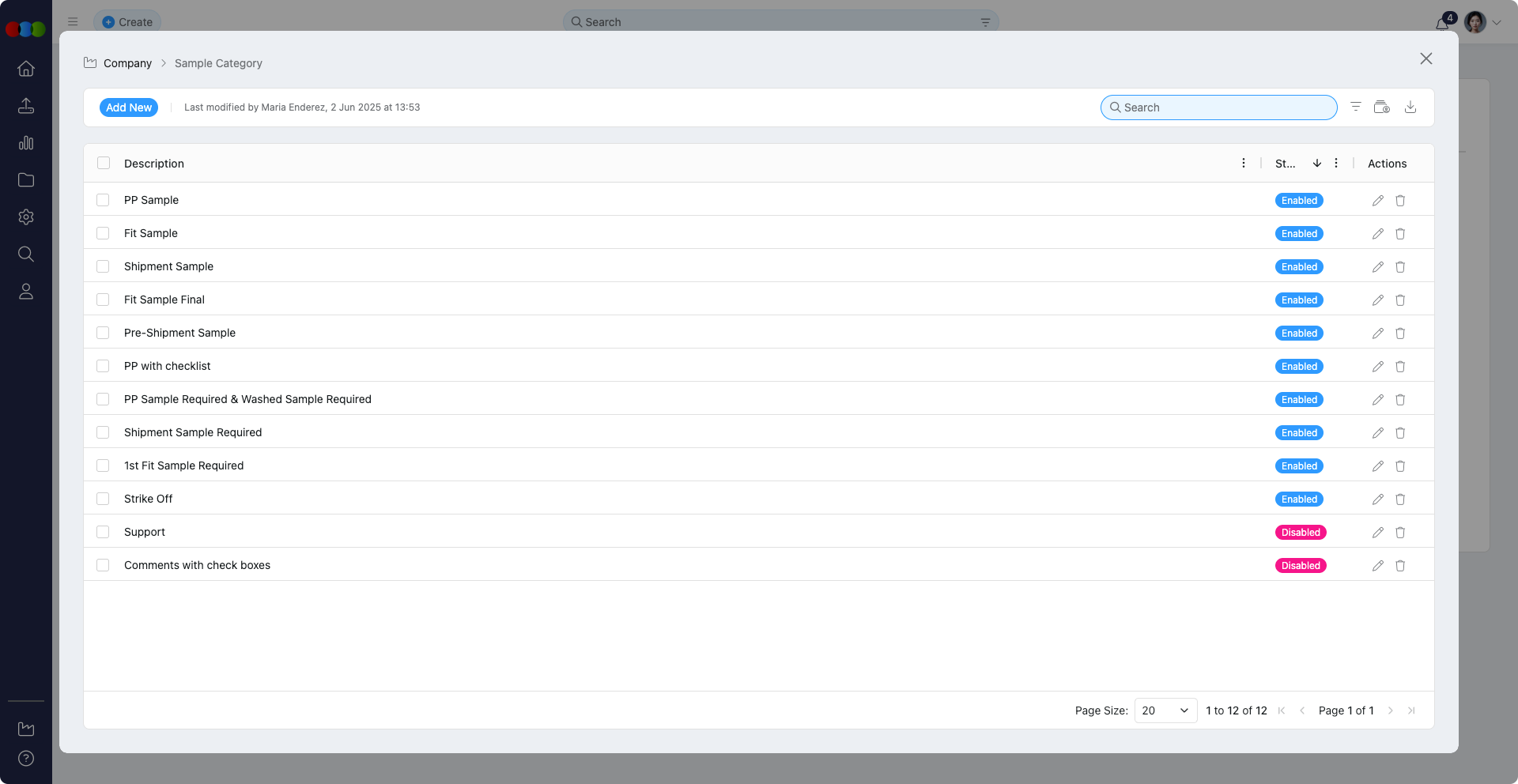Toggle the select-all checkbox in header
Screen dimensions: 1518x784
click(104, 164)
